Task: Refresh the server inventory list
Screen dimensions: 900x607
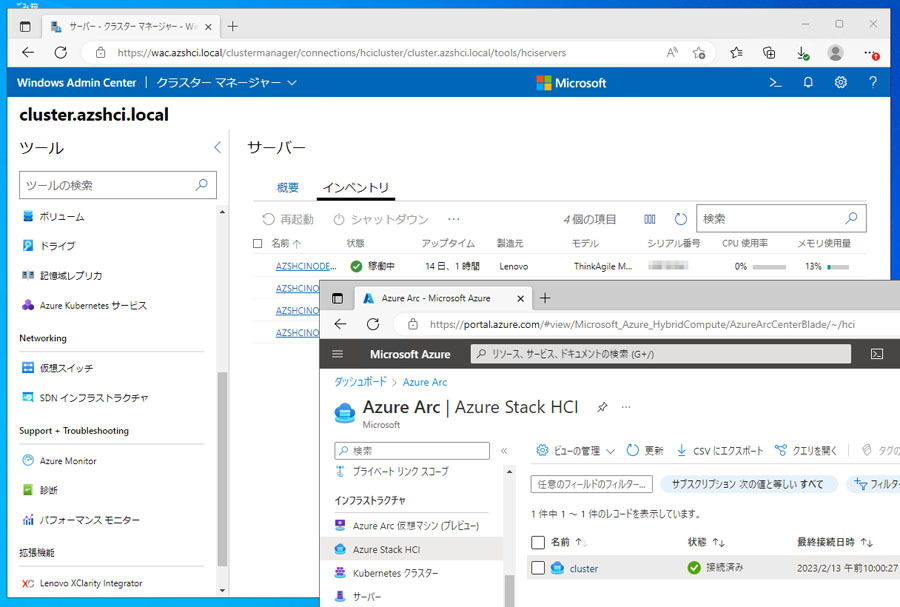Action: tap(681, 219)
